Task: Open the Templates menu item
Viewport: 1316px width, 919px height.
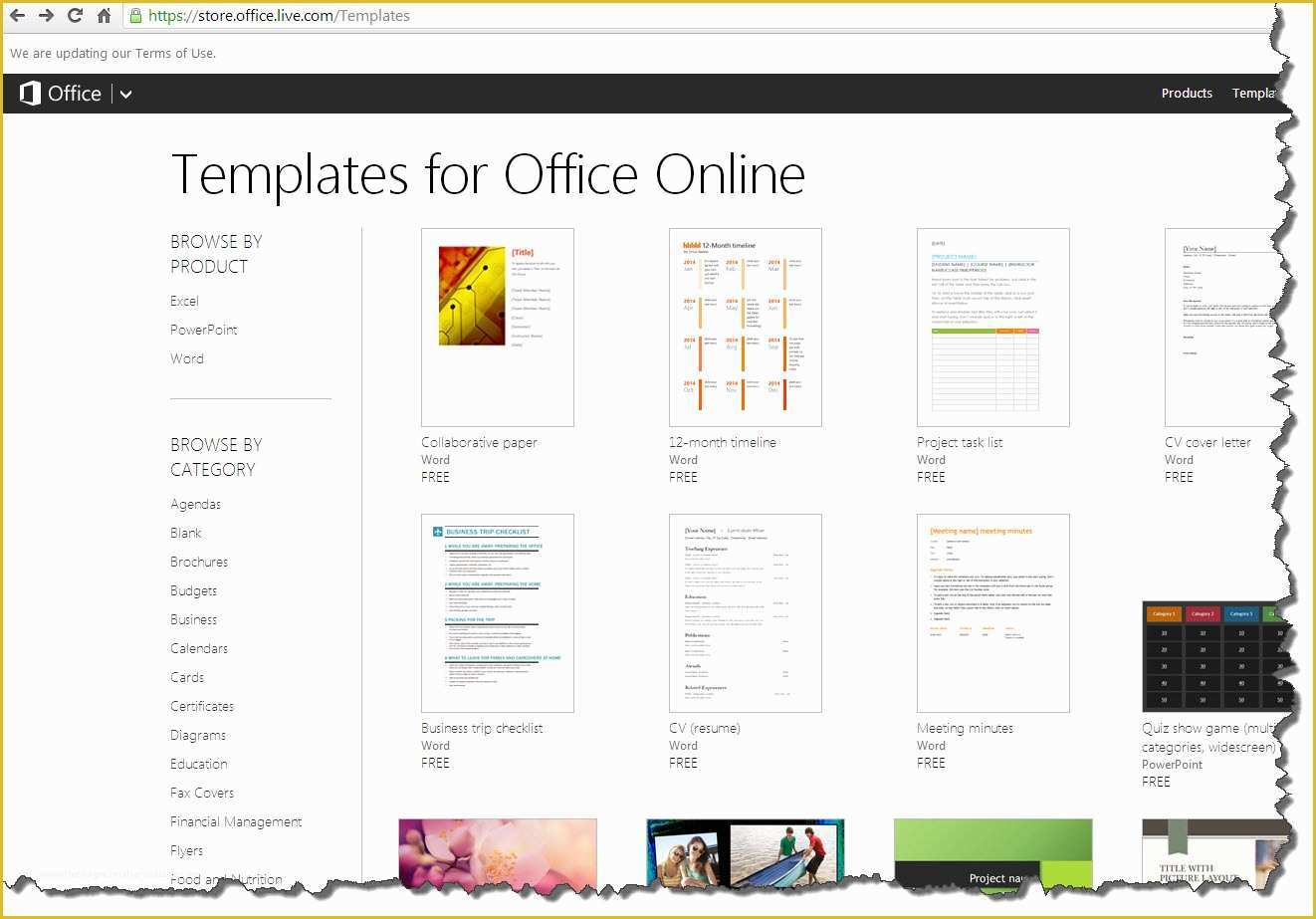Action: pos(1254,94)
